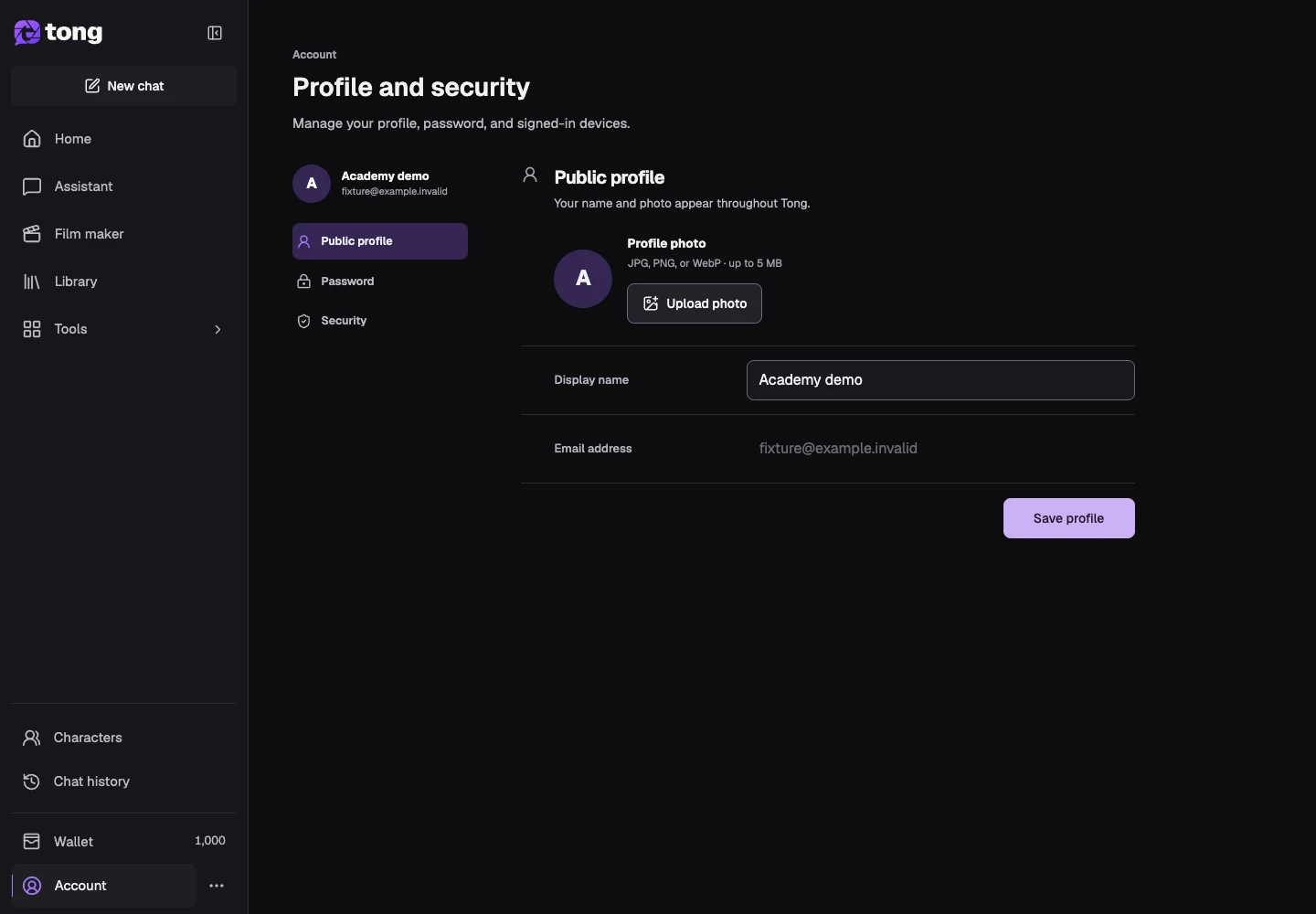The height and width of the screenshot is (914, 1316).
Task: Switch to the Security tab
Action: pyautogui.click(x=380, y=321)
